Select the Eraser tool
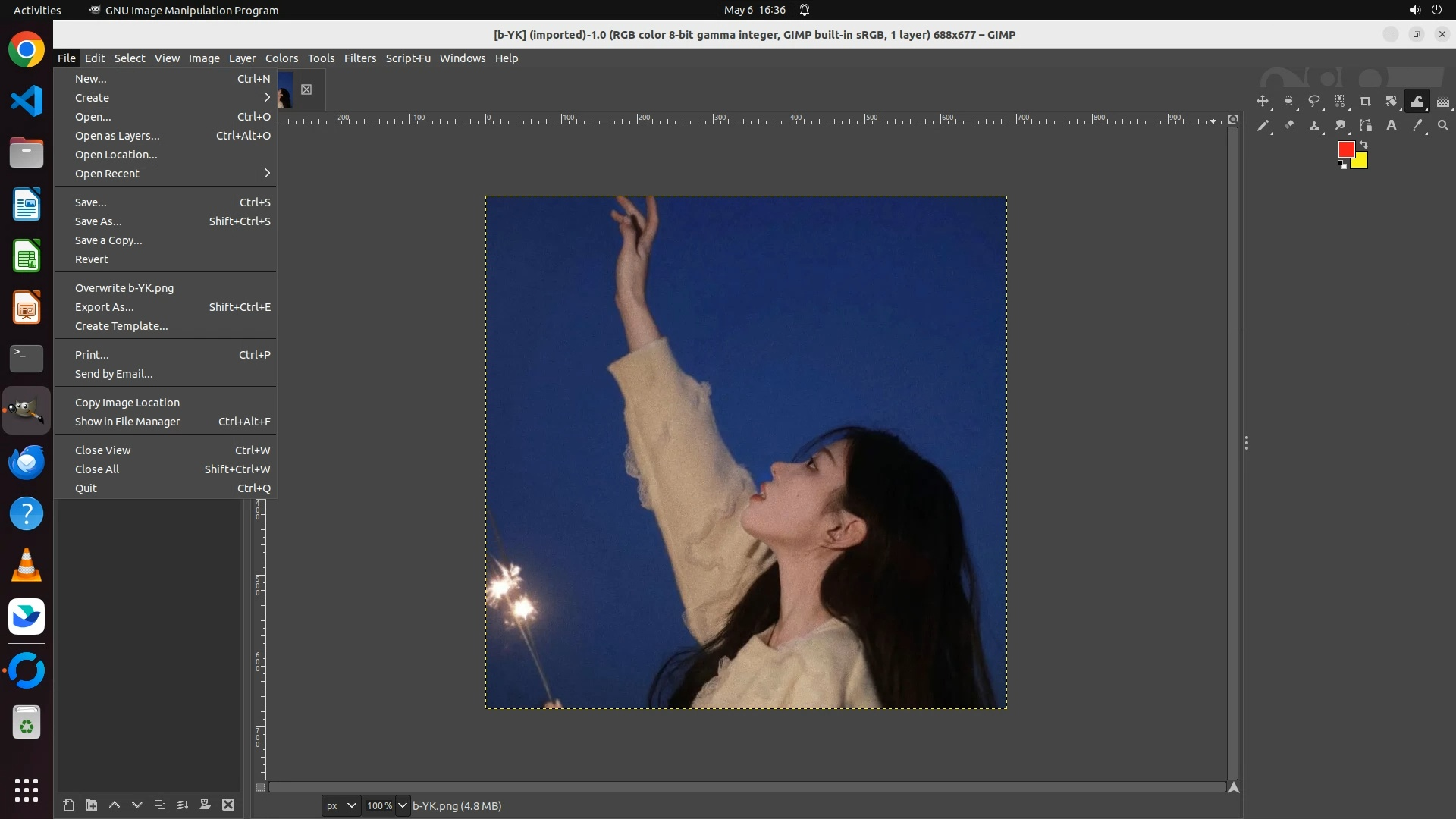 click(x=1288, y=126)
